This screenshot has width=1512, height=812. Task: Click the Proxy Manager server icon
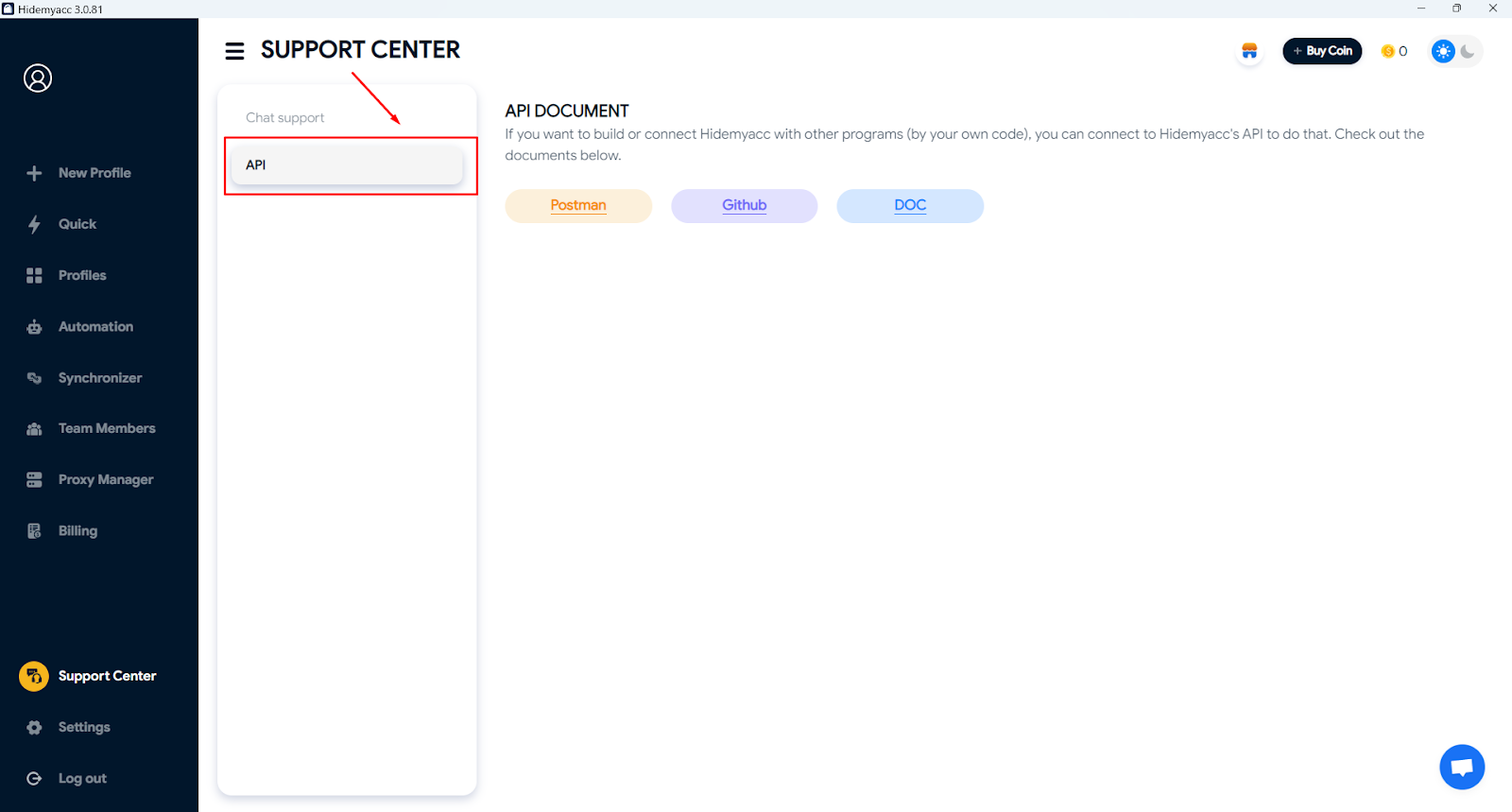tap(34, 480)
